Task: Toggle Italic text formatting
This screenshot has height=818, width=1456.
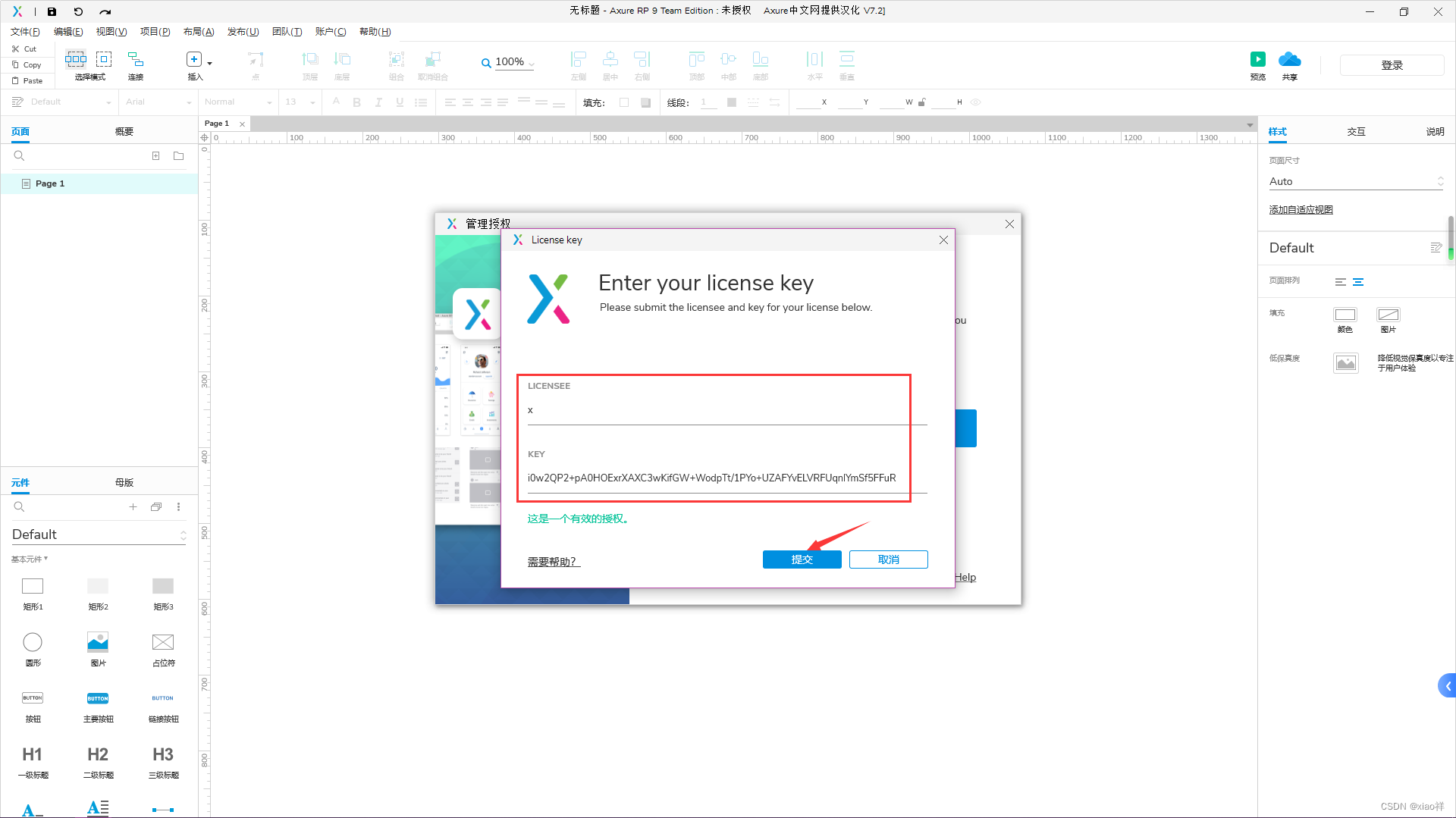Action: point(378,102)
